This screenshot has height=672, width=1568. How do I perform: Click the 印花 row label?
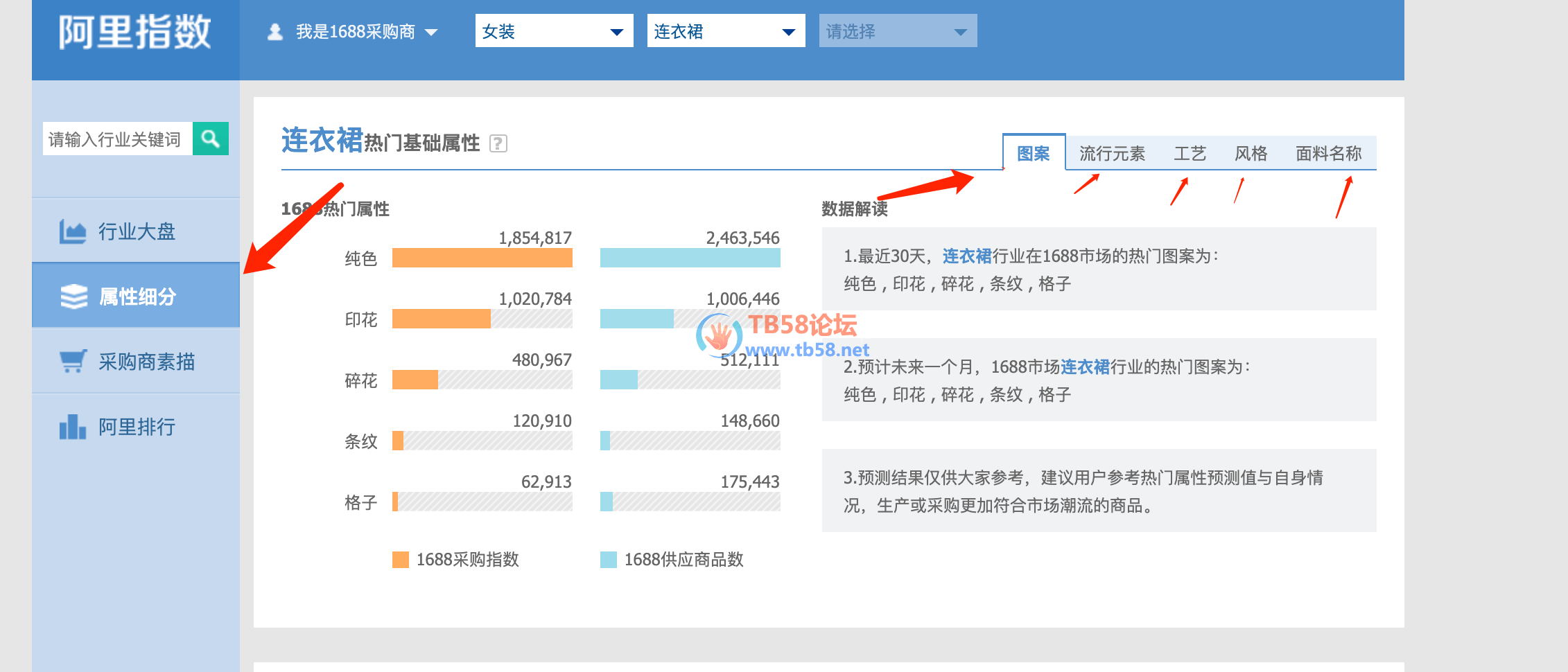(x=361, y=320)
